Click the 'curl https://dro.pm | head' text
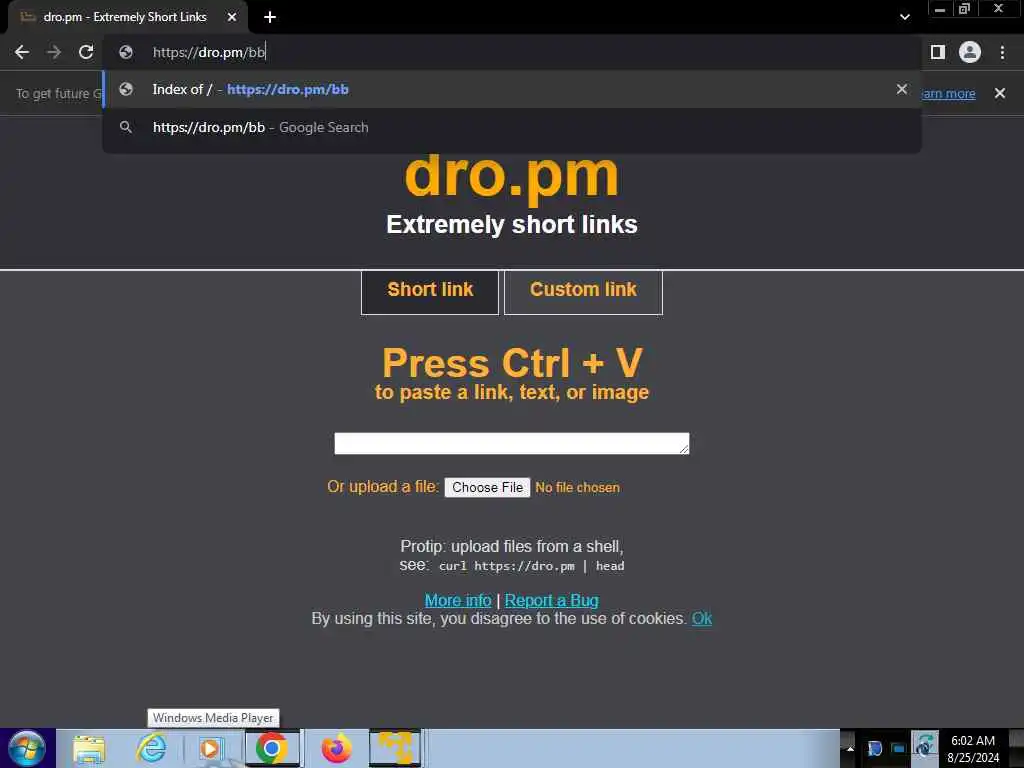Image resolution: width=1024 pixels, height=768 pixels. 532,566
